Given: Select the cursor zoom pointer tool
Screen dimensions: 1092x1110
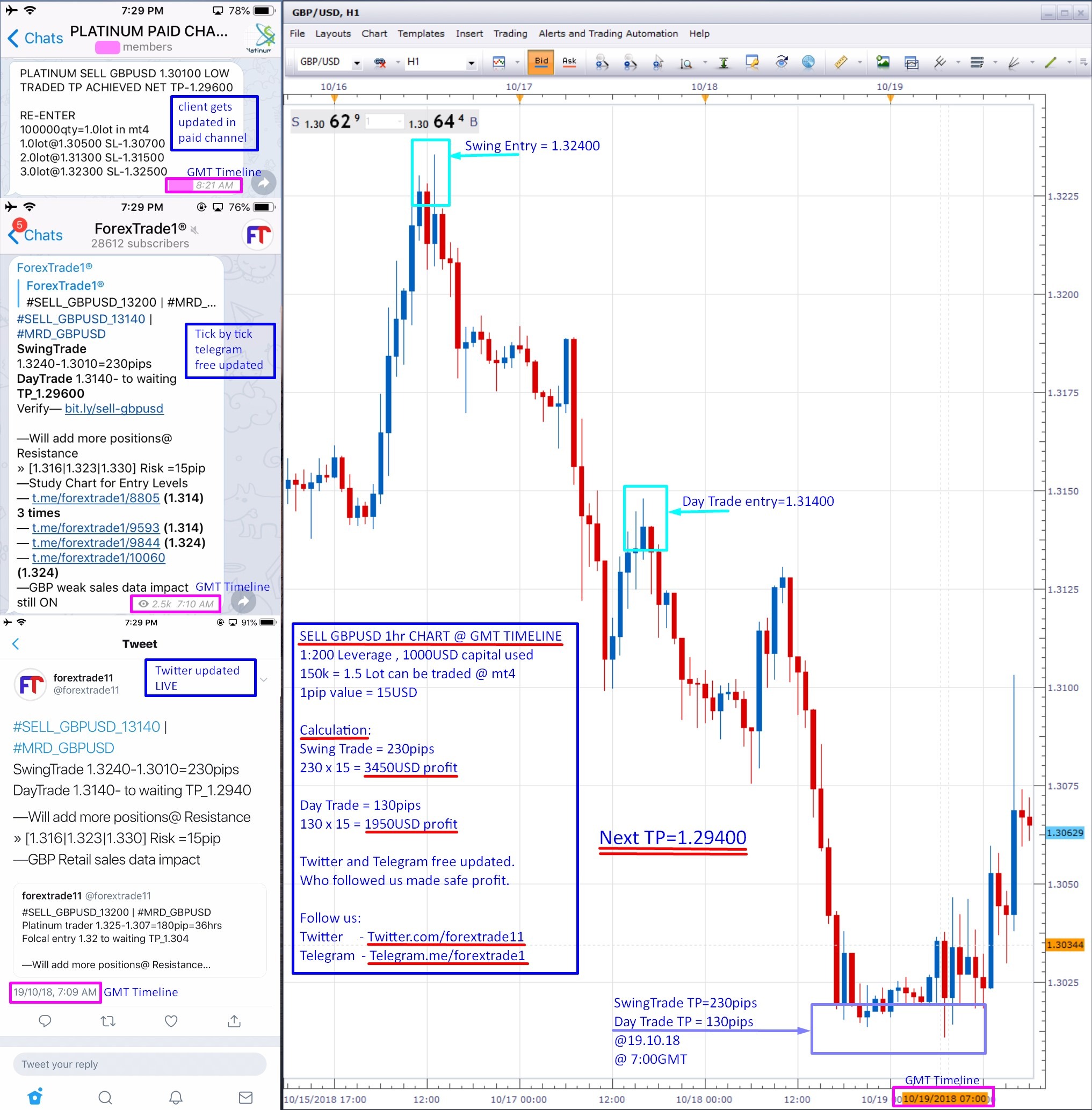Looking at the screenshot, I should pos(658,62).
